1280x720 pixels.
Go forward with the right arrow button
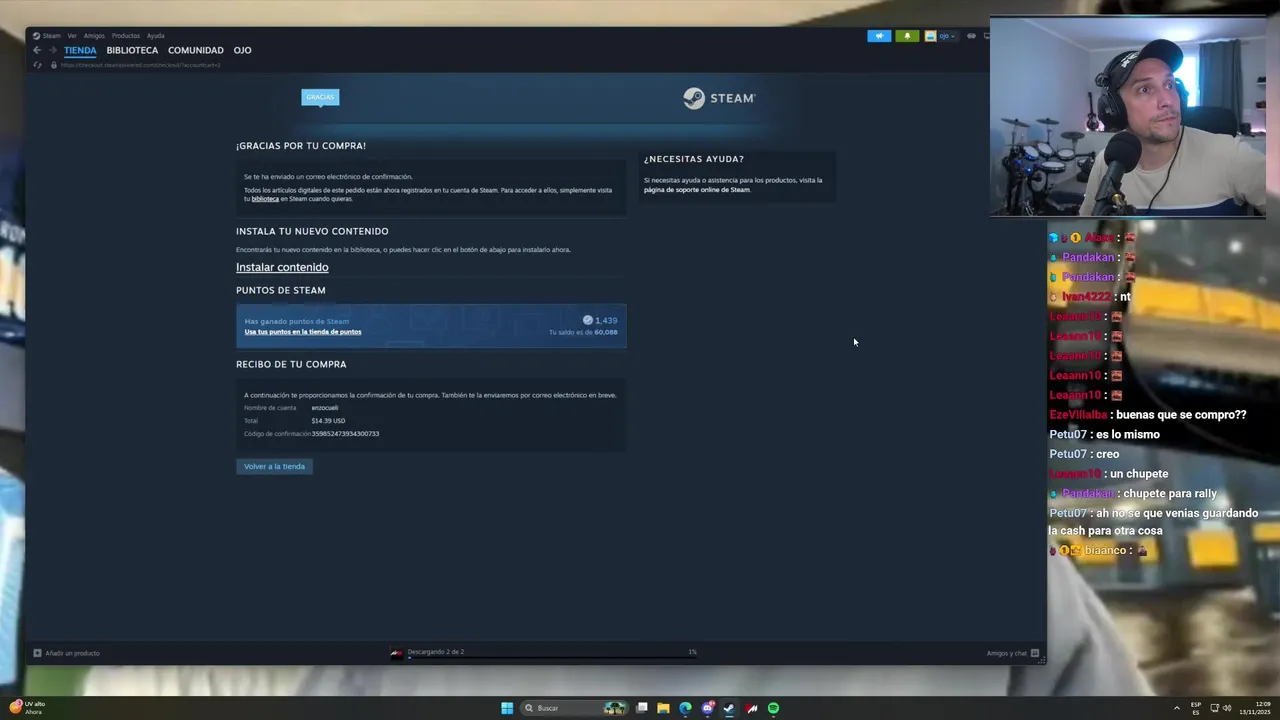[x=52, y=50]
